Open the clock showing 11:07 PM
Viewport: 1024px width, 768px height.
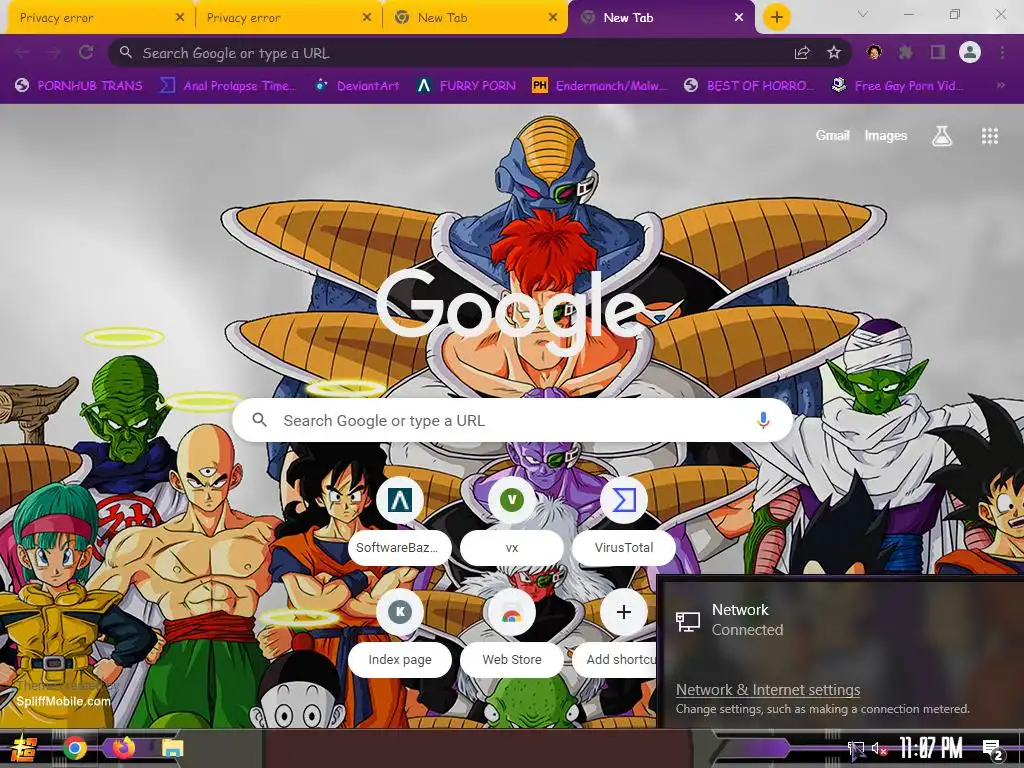click(x=931, y=748)
